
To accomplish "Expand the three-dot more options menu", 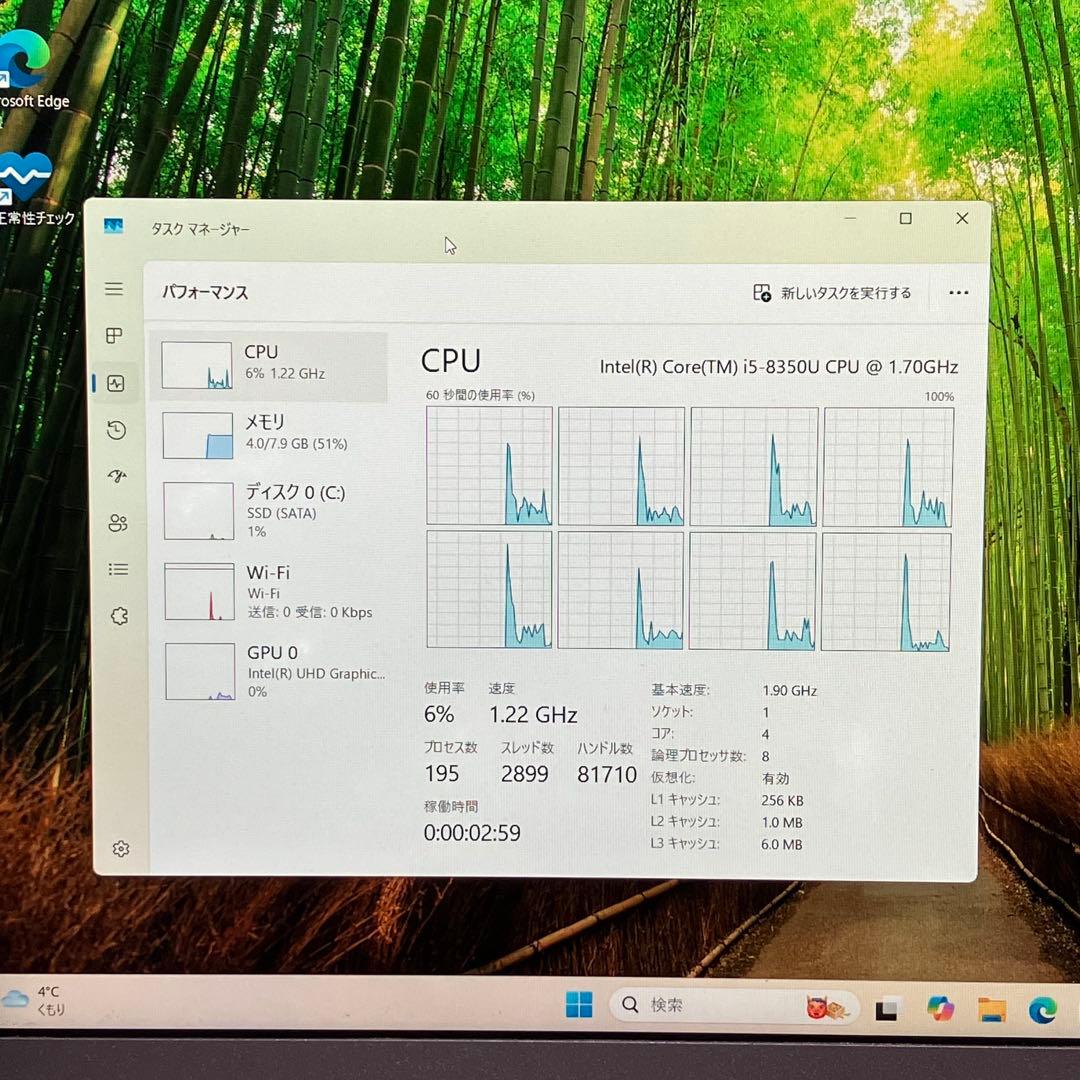I will click(958, 293).
